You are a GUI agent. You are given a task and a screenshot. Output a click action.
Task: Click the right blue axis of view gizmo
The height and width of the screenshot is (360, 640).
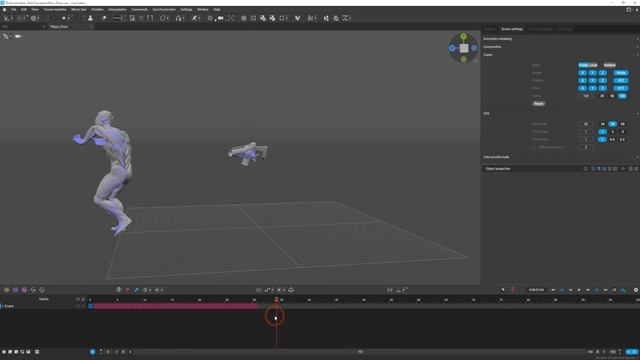[474, 48]
